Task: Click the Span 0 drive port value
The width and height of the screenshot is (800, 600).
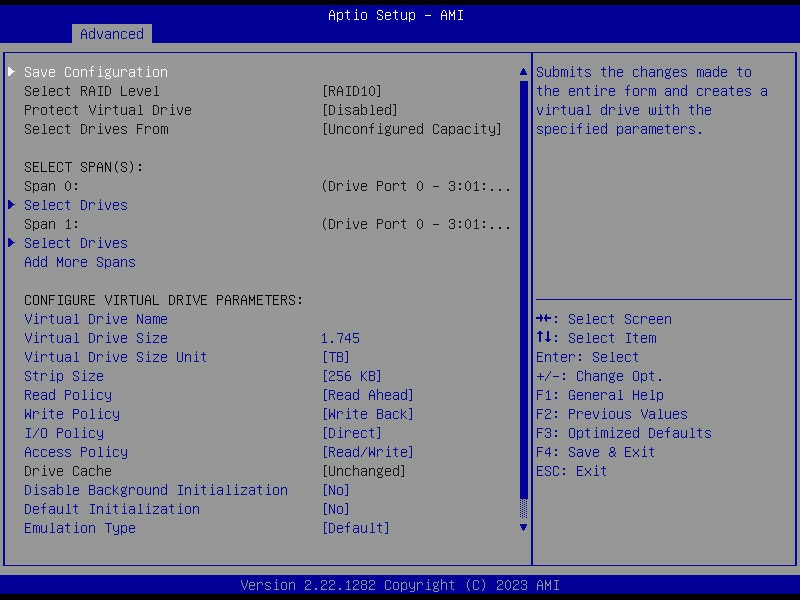Action: coord(416,186)
